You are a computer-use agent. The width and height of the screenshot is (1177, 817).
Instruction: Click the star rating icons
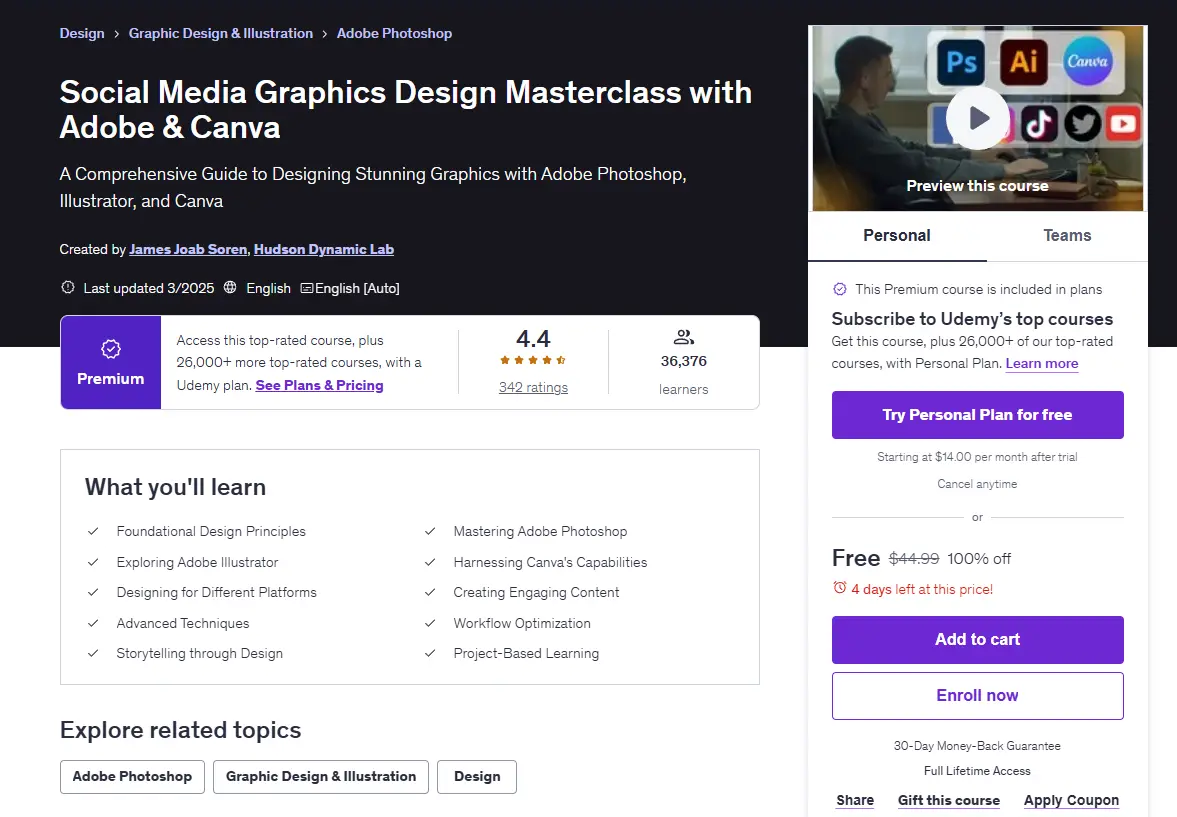(533, 360)
